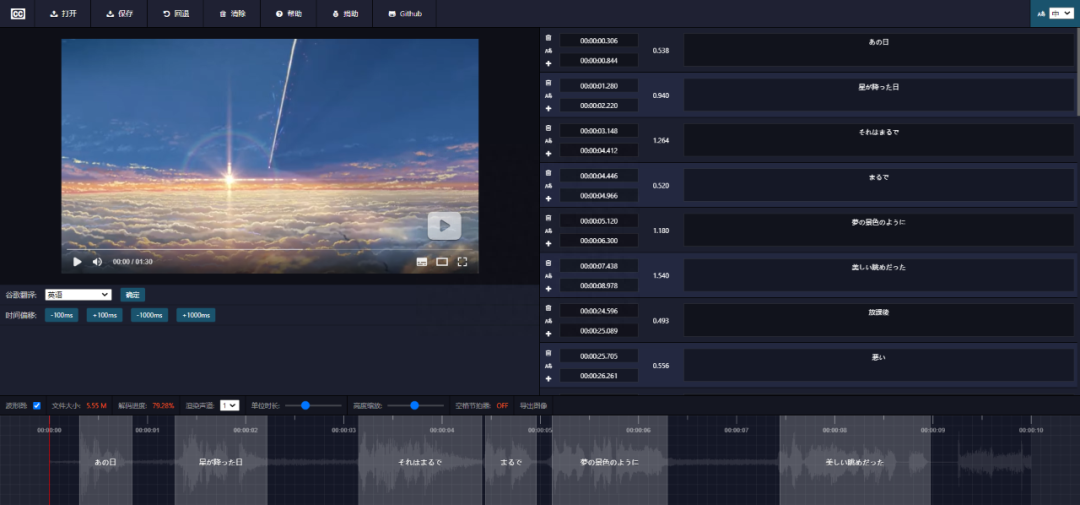Toggle the 空格节拍器 OFF switch

(502, 406)
